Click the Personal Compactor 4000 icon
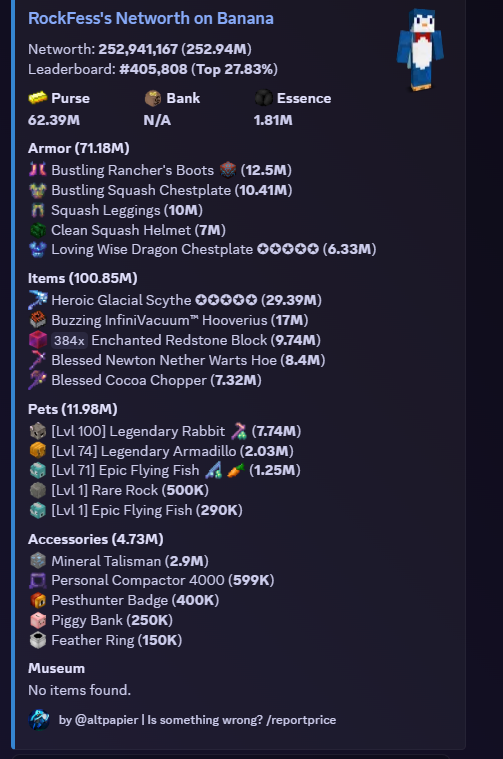This screenshot has width=503, height=759. click(x=38, y=580)
